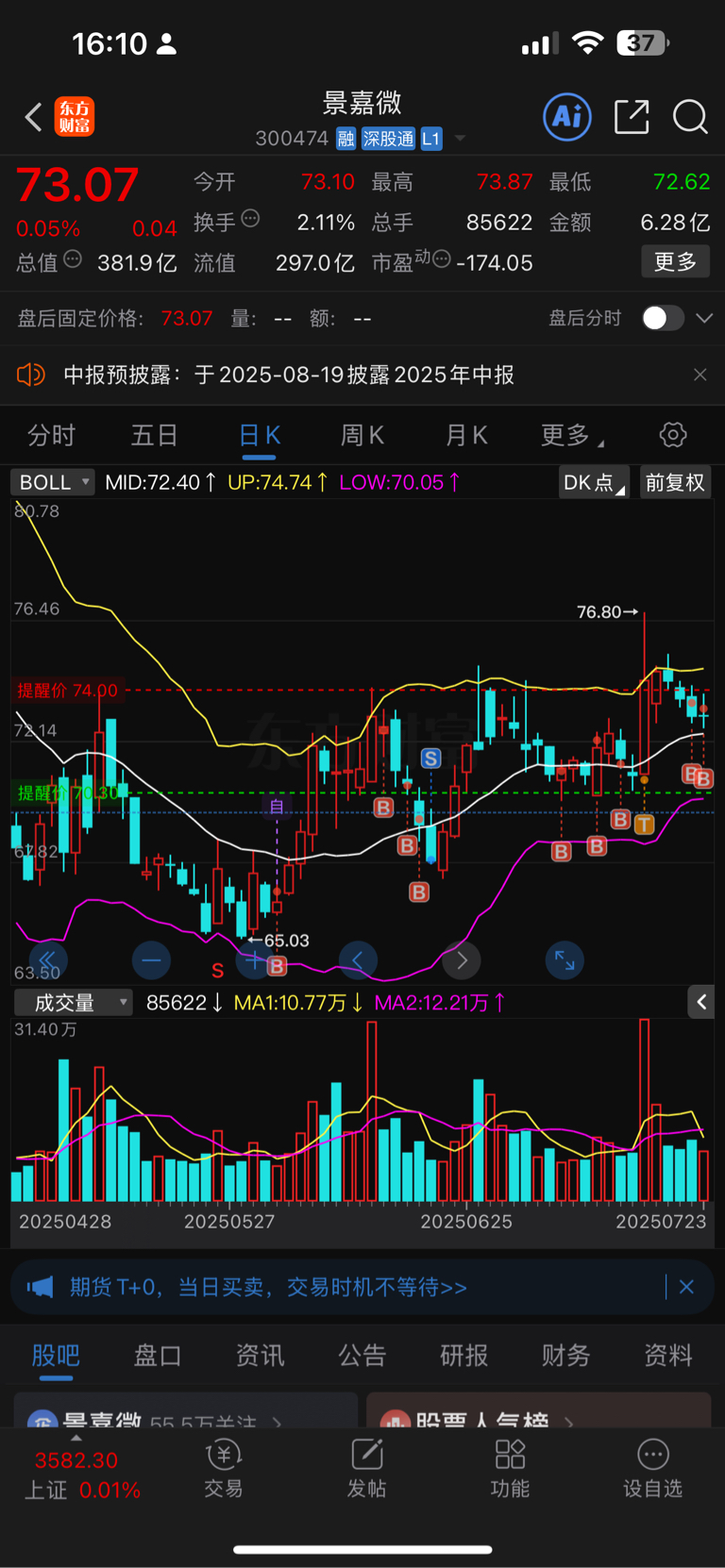Open the 东方财富 logo icon
The width and height of the screenshot is (725, 1568).
point(75,117)
